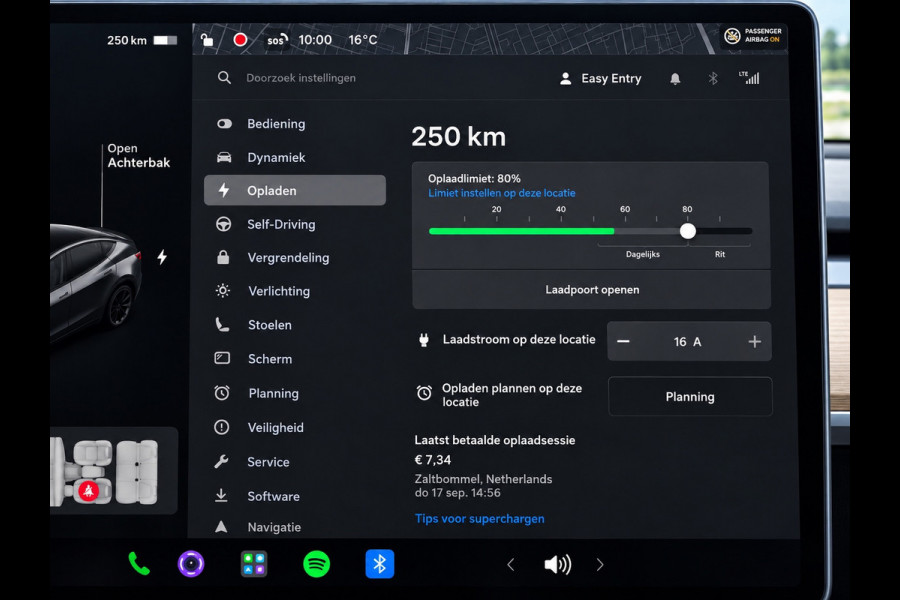Lower volume with the left arrow
The image size is (900, 600).
511,565
